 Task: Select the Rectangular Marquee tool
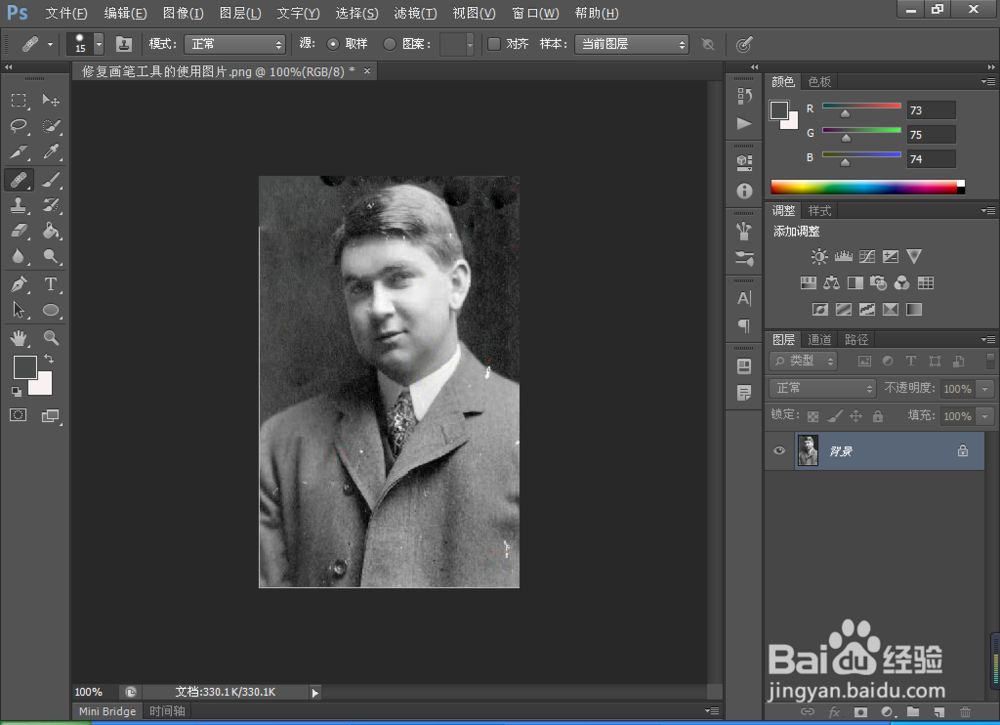click(19, 100)
